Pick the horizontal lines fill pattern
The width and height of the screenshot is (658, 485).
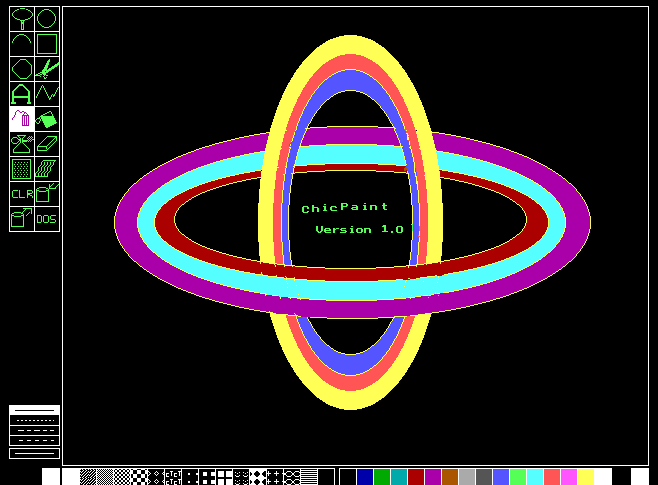tap(309, 477)
